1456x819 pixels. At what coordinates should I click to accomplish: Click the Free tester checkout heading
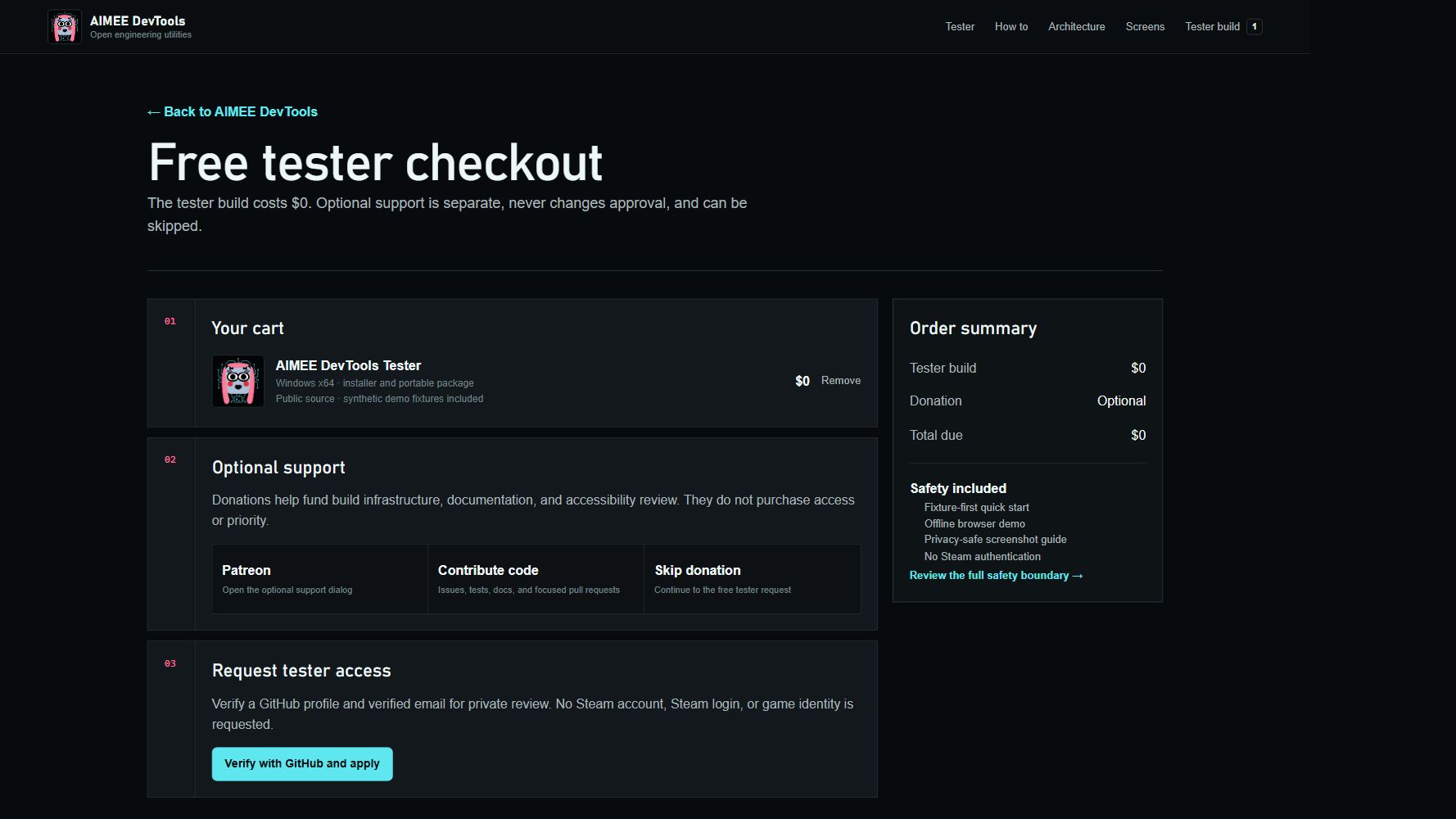coord(375,162)
